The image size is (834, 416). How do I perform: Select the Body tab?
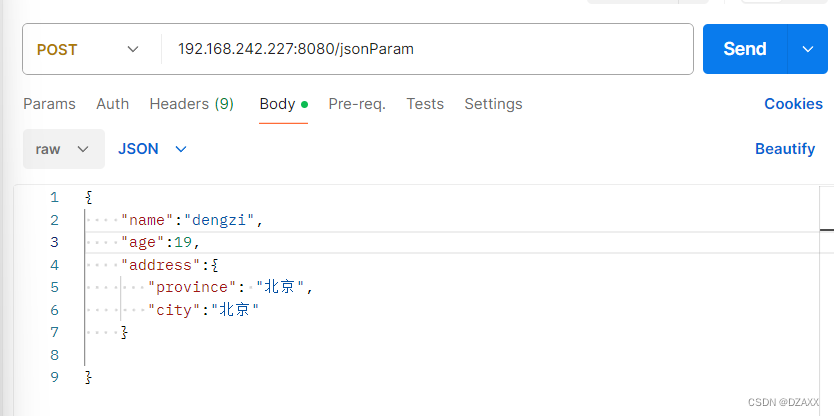[283, 104]
